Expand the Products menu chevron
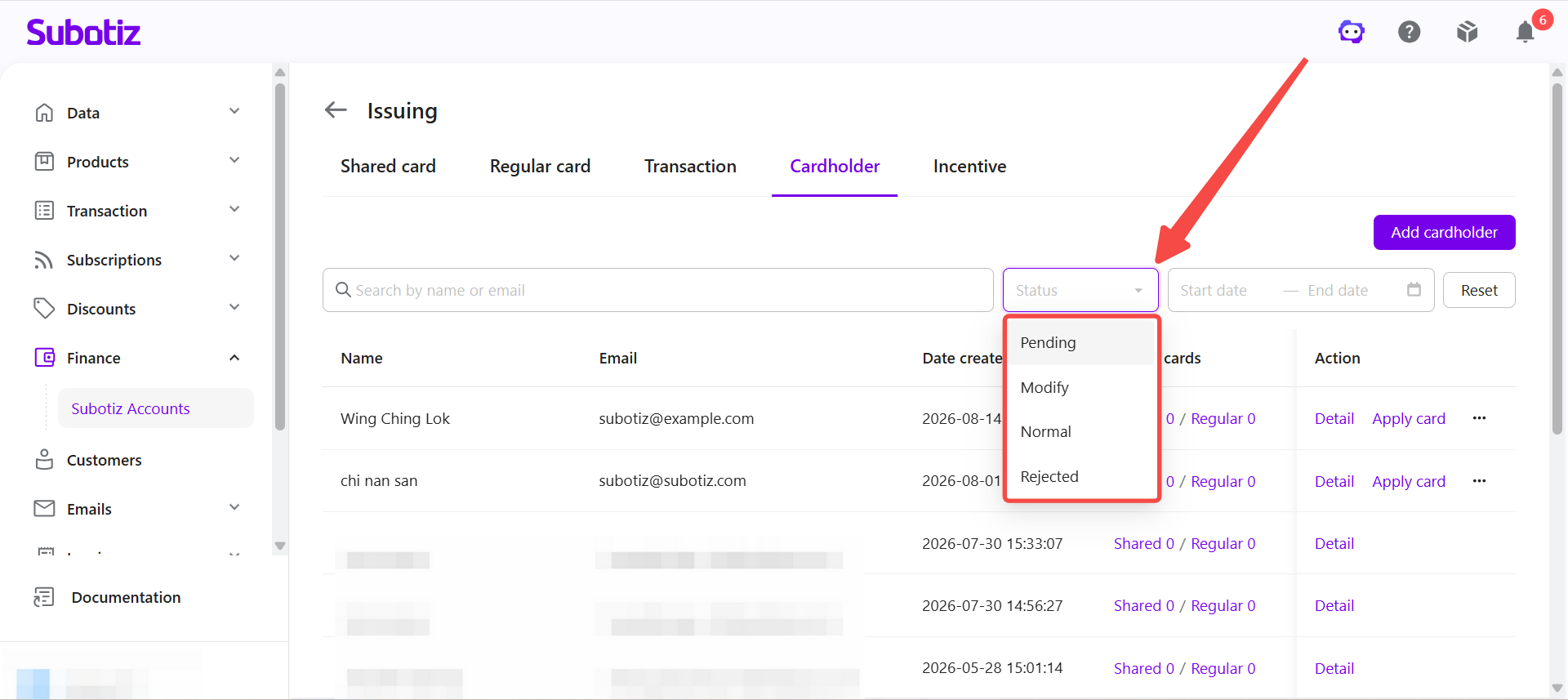The width and height of the screenshot is (1568, 700). pos(234,160)
